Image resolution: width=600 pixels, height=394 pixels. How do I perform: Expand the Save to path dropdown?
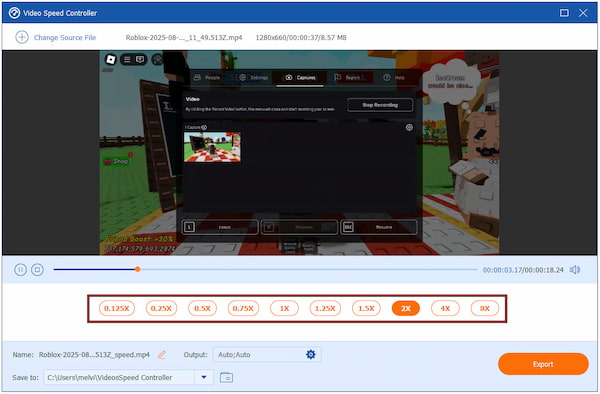204,377
